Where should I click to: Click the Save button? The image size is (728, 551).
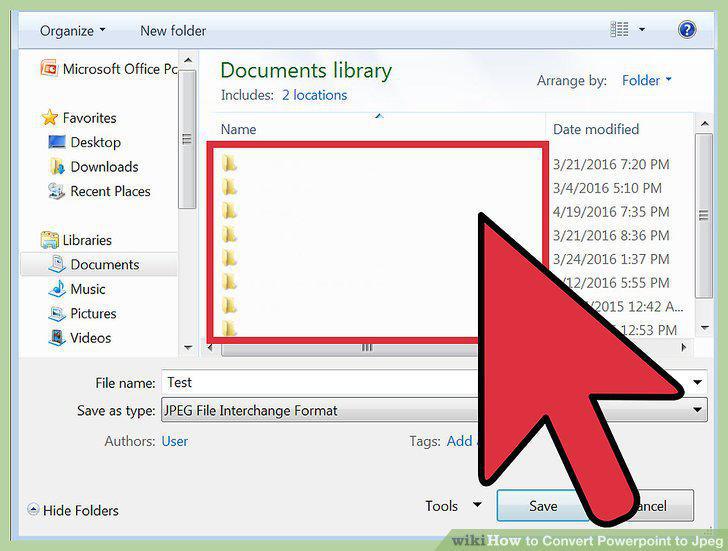pos(543,506)
